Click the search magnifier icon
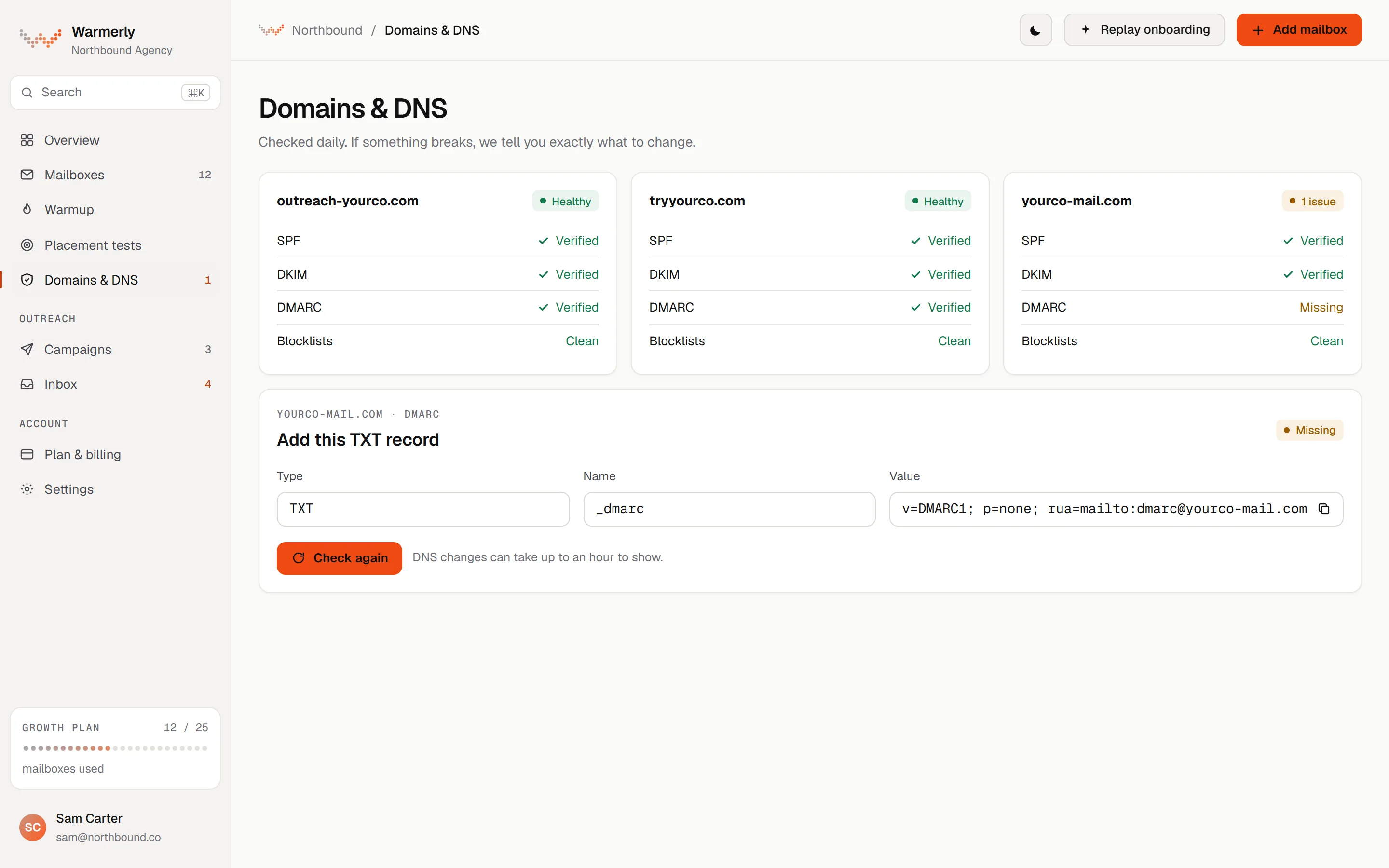This screenshot has width=1389, height=868. (x=27, y=93)
